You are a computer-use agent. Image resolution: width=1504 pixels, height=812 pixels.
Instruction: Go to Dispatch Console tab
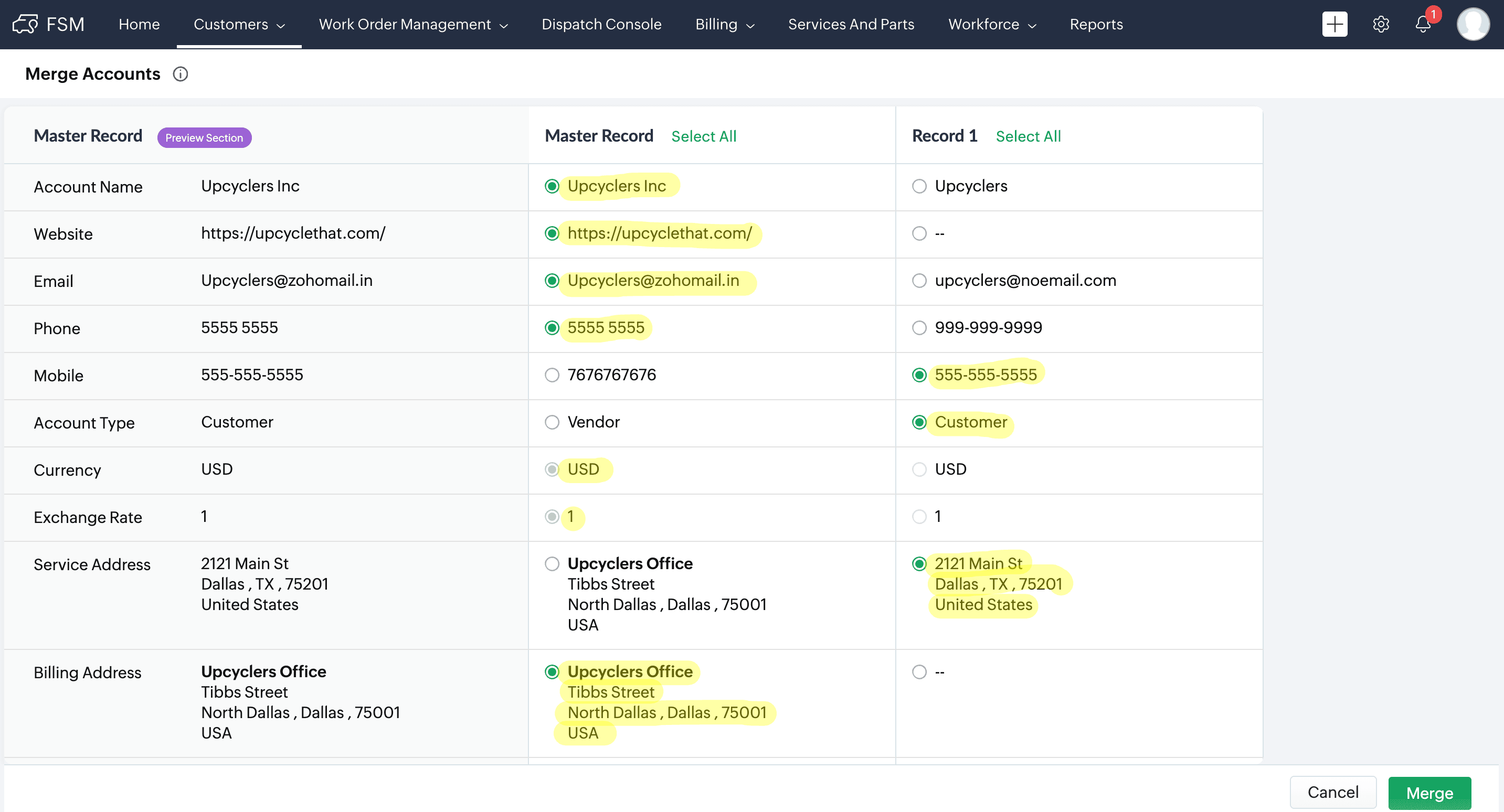pyautogui.click(x=601, y=24)
